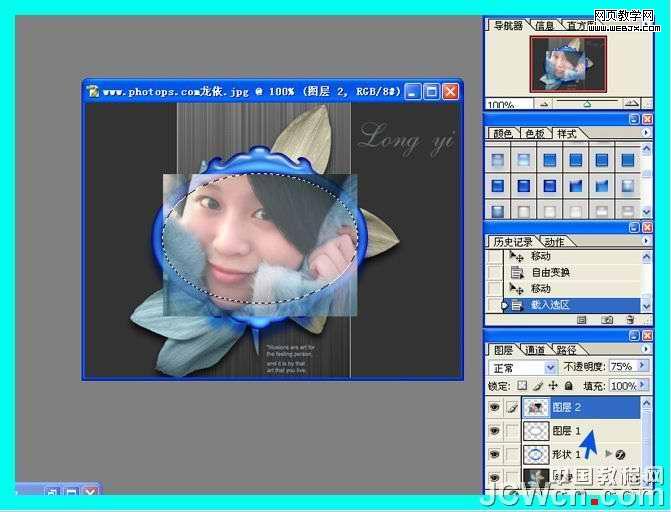
Task: Toggle the link box for 形状 1
Action: (x=512, y=454)
